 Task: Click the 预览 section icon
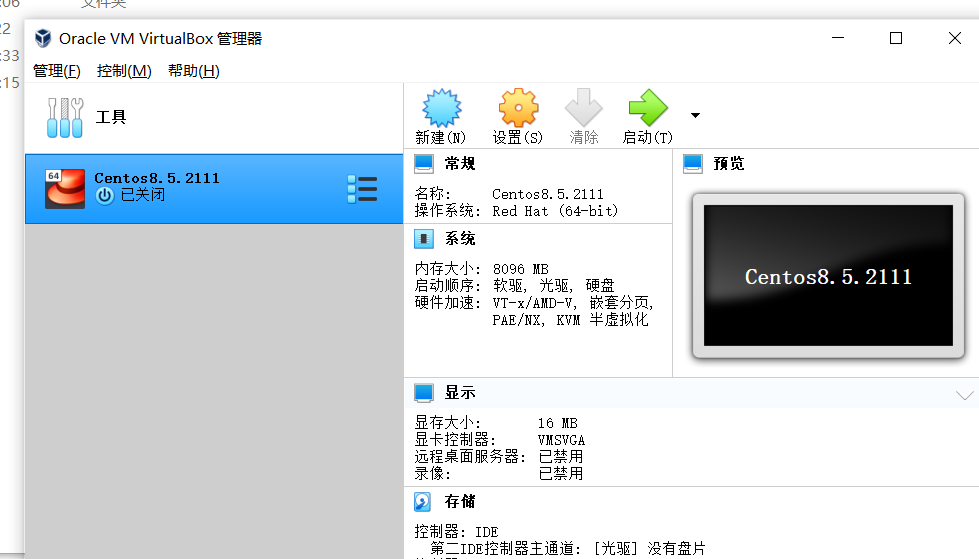[692, 164]
